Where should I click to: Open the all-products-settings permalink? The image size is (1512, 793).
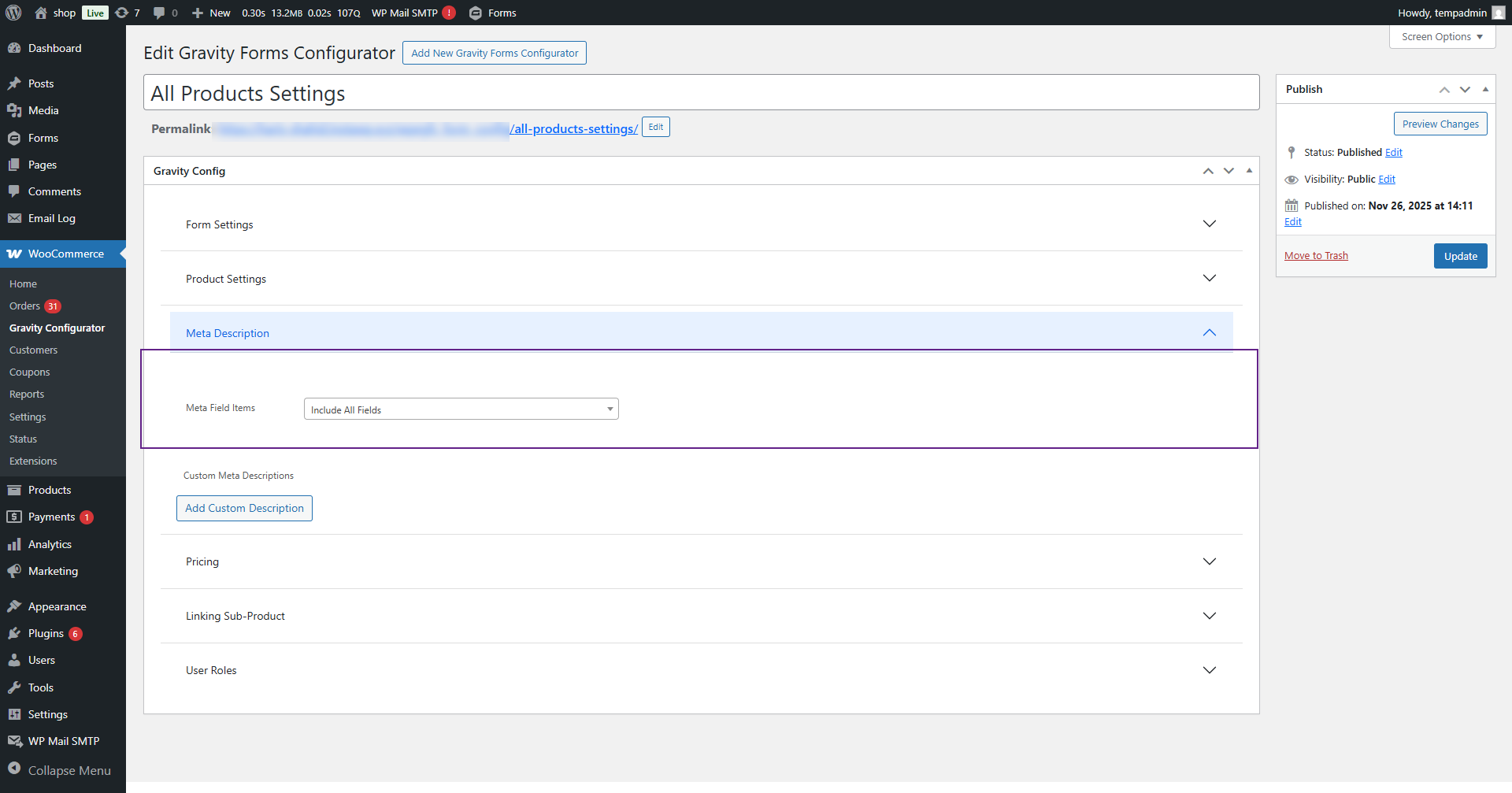pos(573,129)
